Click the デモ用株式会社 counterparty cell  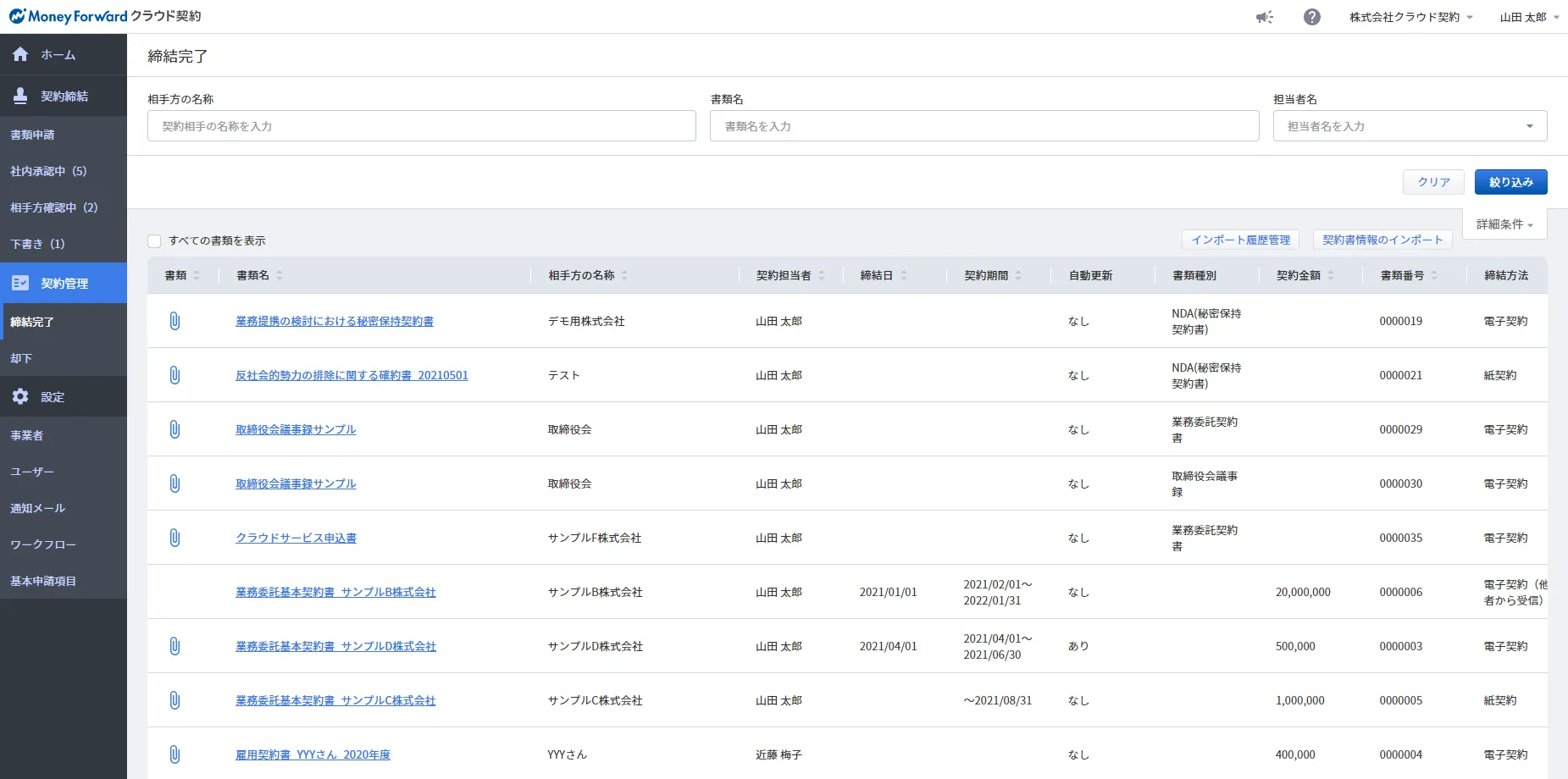coord(586,321)
